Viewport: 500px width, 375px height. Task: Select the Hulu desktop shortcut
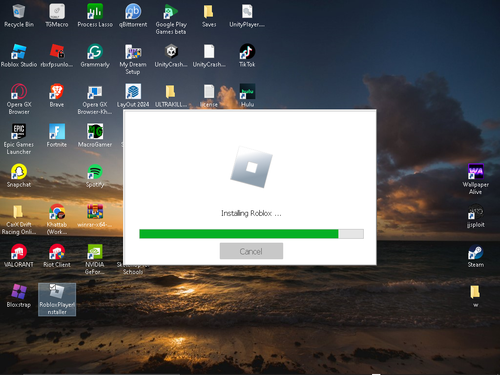247,96
